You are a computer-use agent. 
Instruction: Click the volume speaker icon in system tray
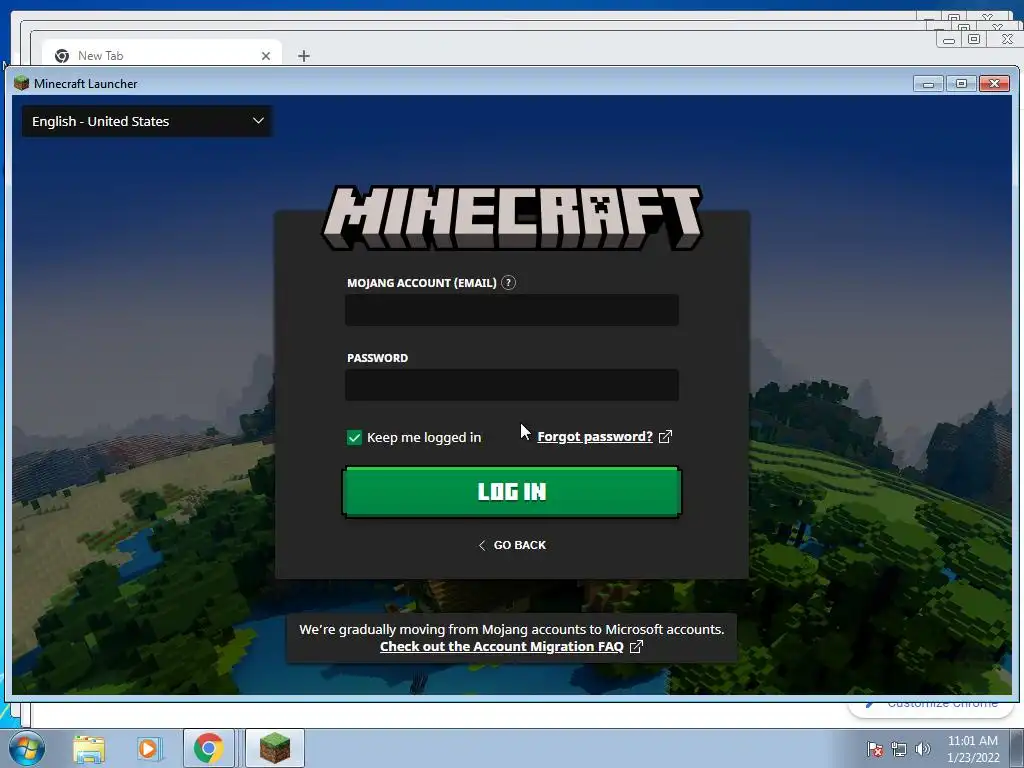923,749
